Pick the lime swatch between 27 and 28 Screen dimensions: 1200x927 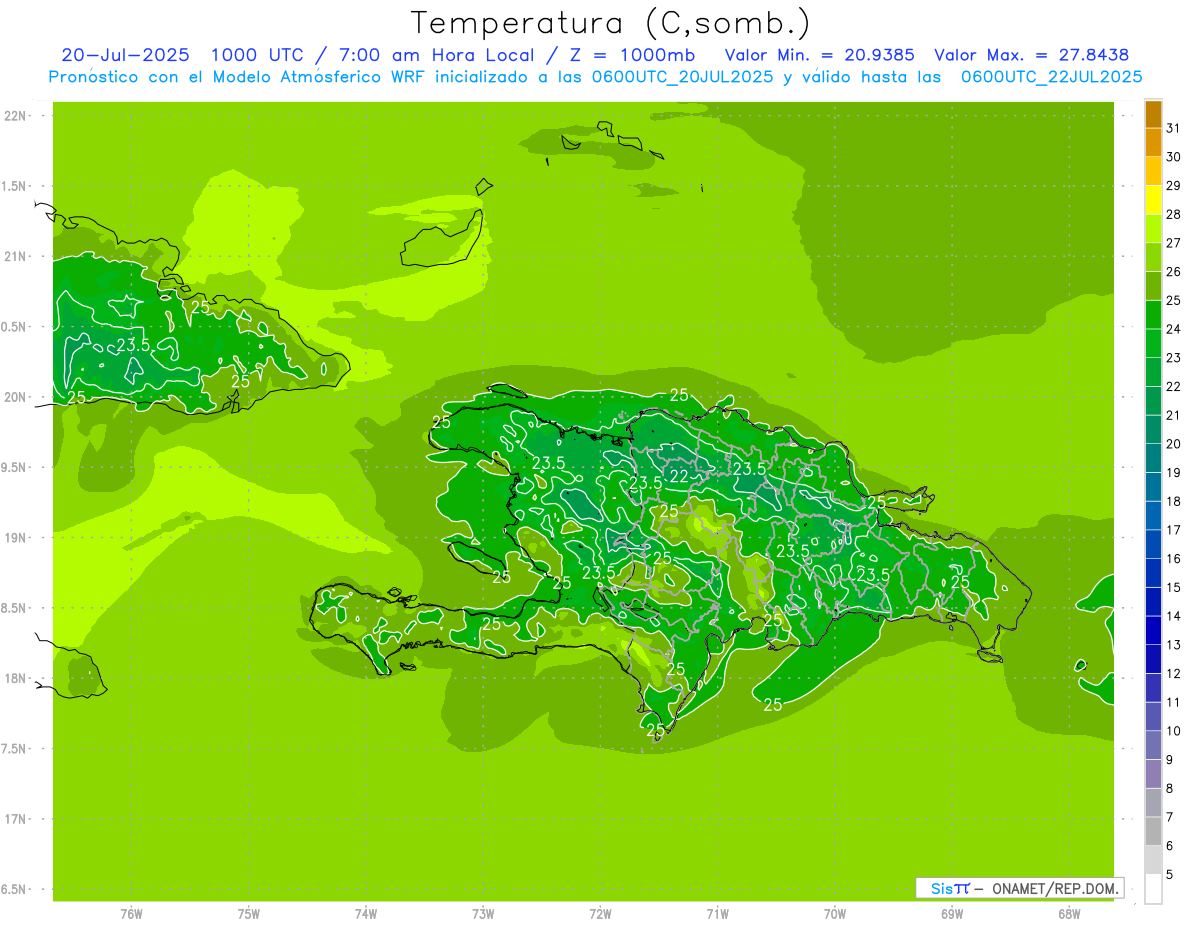pyautogui.click(x=1153, y=229)
